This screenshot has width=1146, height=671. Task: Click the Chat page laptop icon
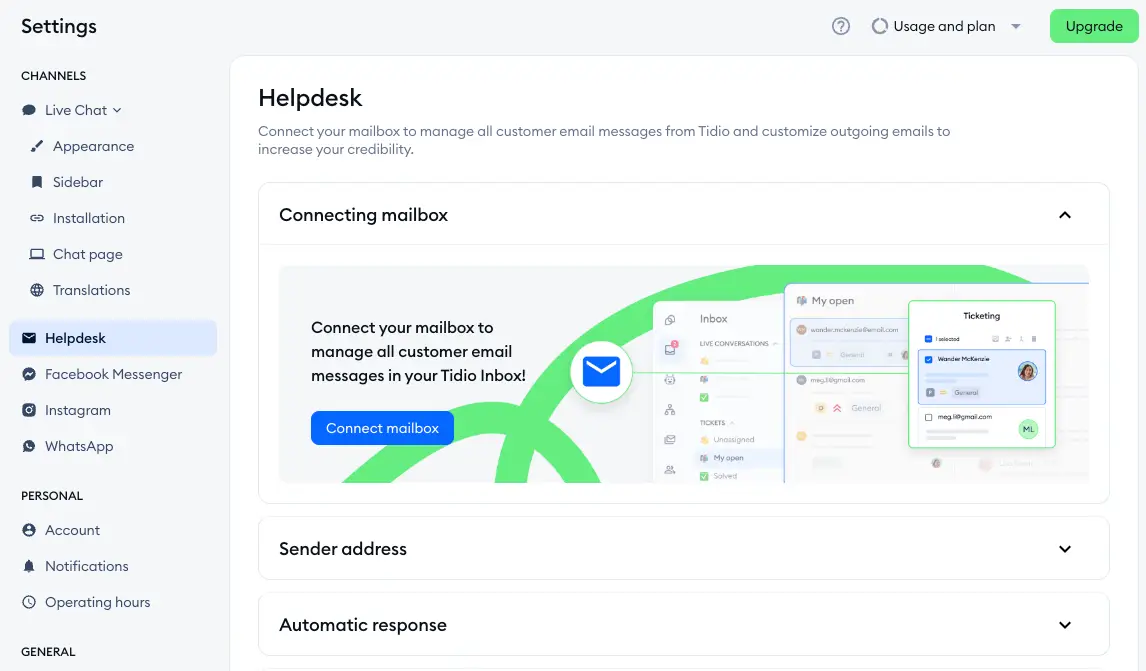tap(37, 254)
